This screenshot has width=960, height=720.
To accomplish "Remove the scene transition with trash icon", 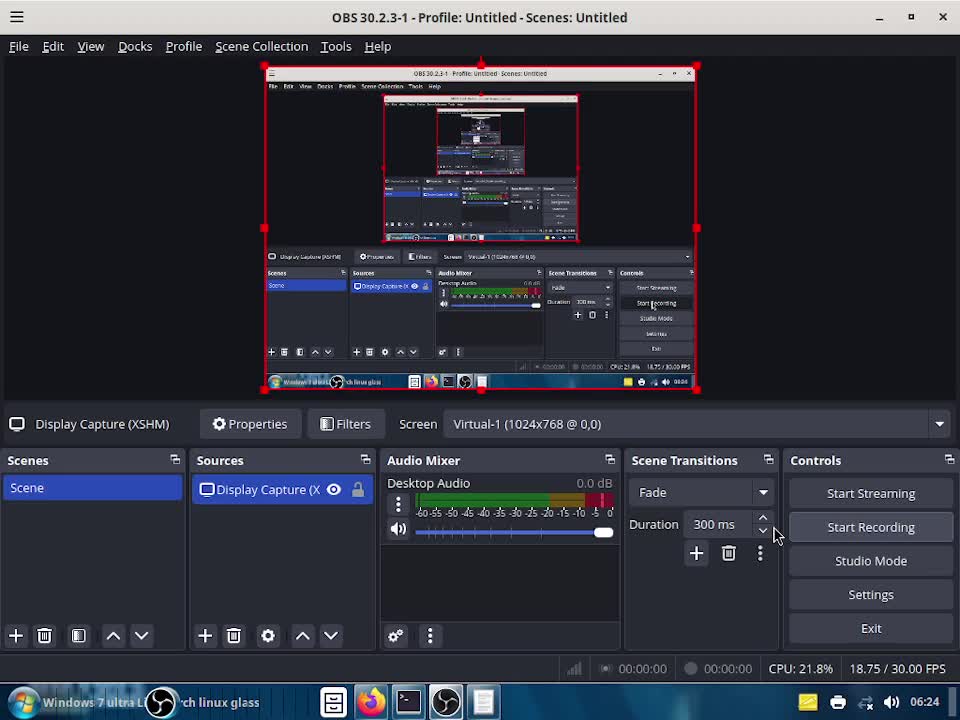I will coord(729,553).
